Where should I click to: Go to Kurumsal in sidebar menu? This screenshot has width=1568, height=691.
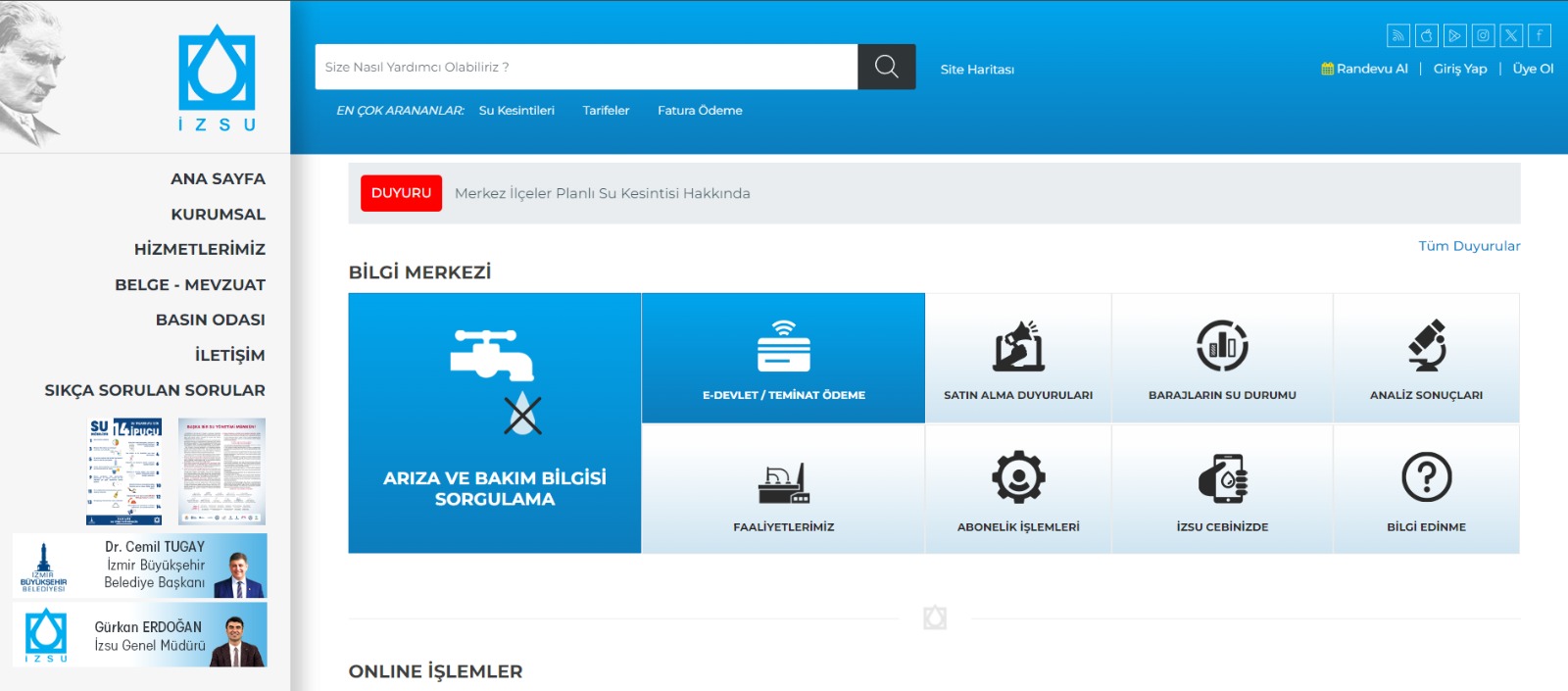click(x=218, y=215)
